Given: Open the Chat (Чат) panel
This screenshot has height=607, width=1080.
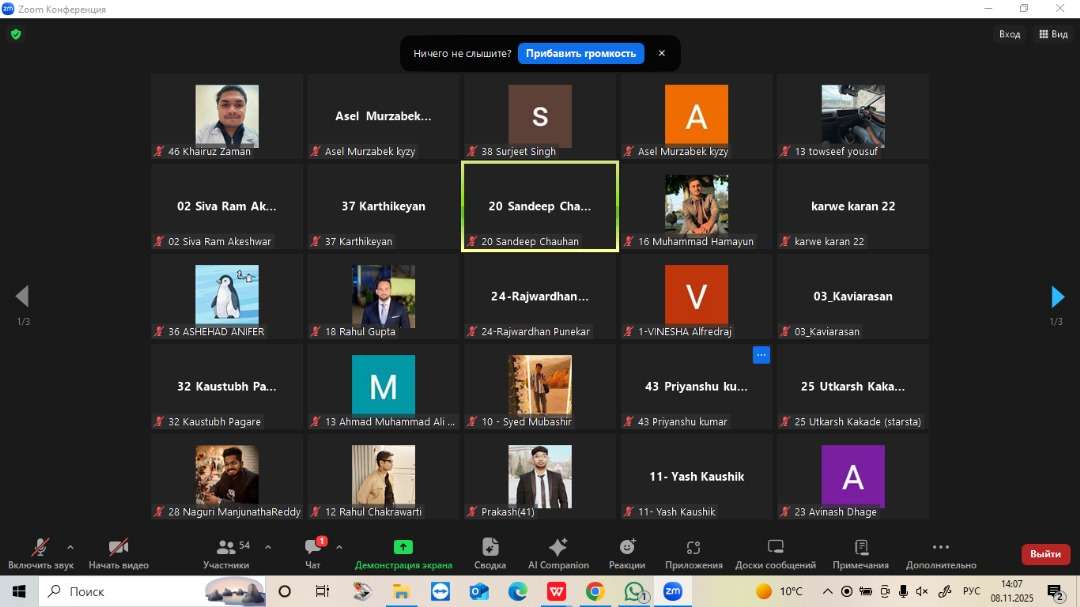Looking at the screenshot, I should [x=313, y=553].
